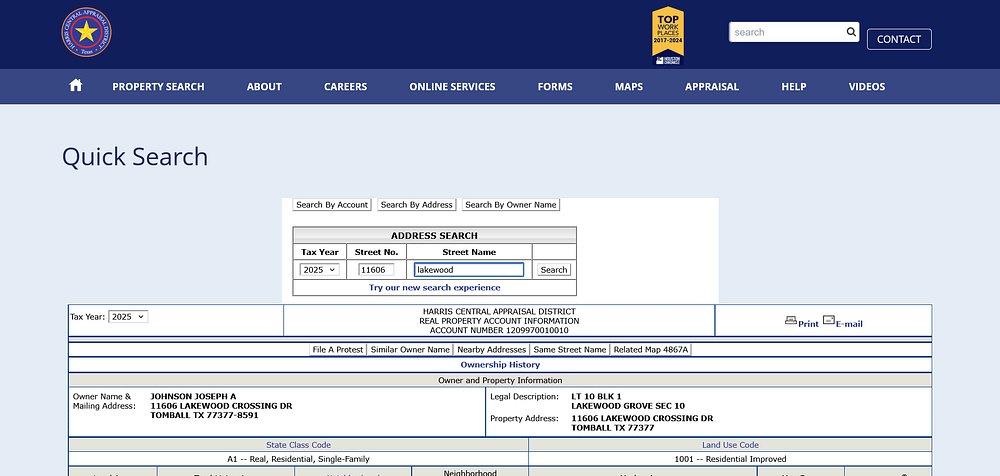
Task: Click the Harris Central Appraisal District logo
Action: tap(86, 32)
